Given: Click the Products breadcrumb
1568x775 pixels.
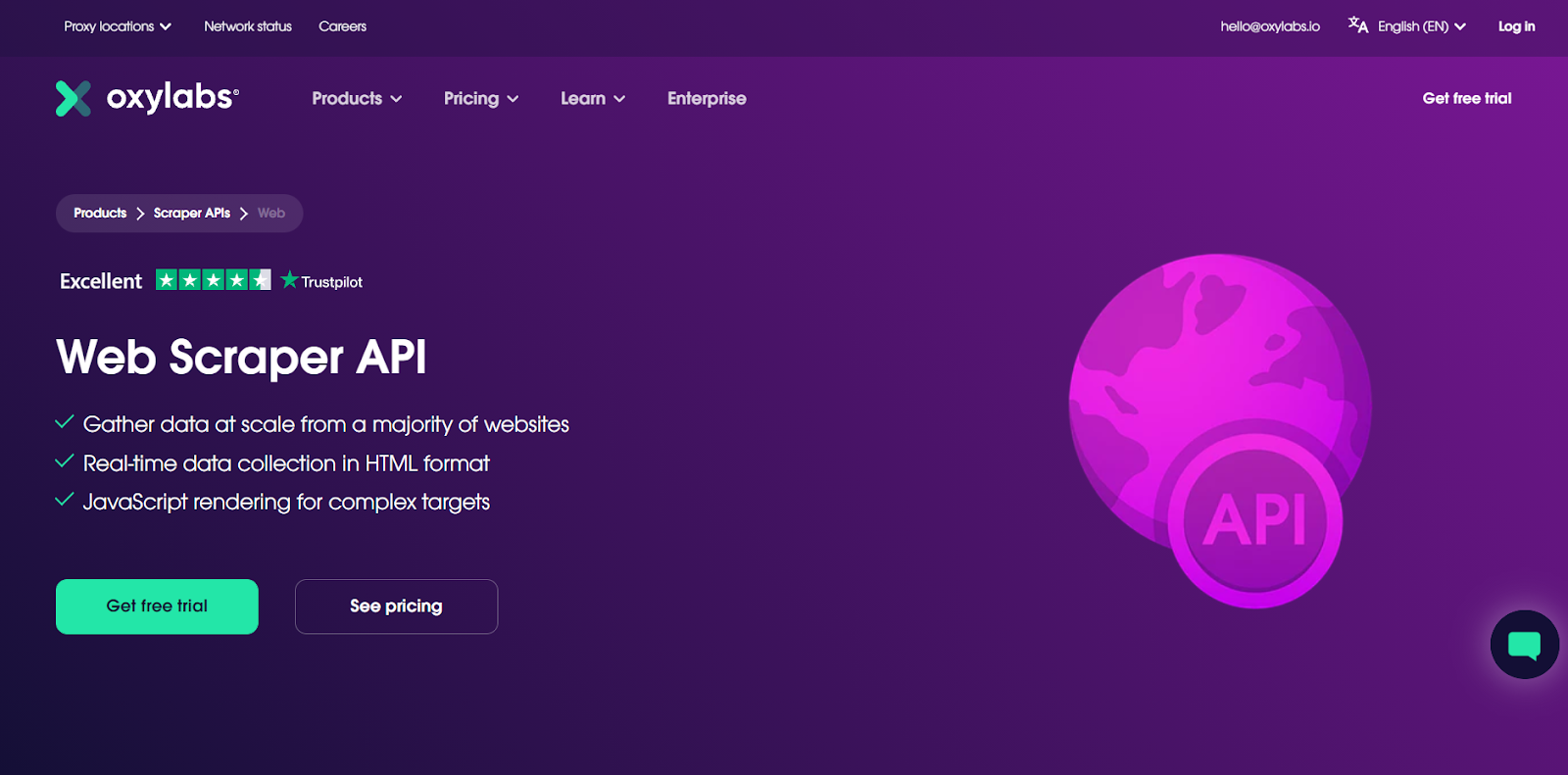Looking at the screenshot, I should 100,213.
